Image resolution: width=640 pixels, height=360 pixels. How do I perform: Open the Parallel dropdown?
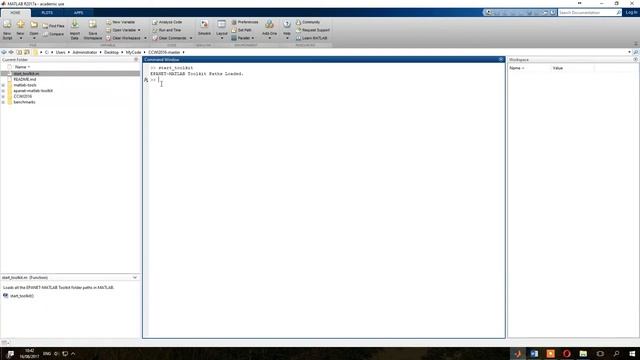pyautogui.click(x=243, y=38)
